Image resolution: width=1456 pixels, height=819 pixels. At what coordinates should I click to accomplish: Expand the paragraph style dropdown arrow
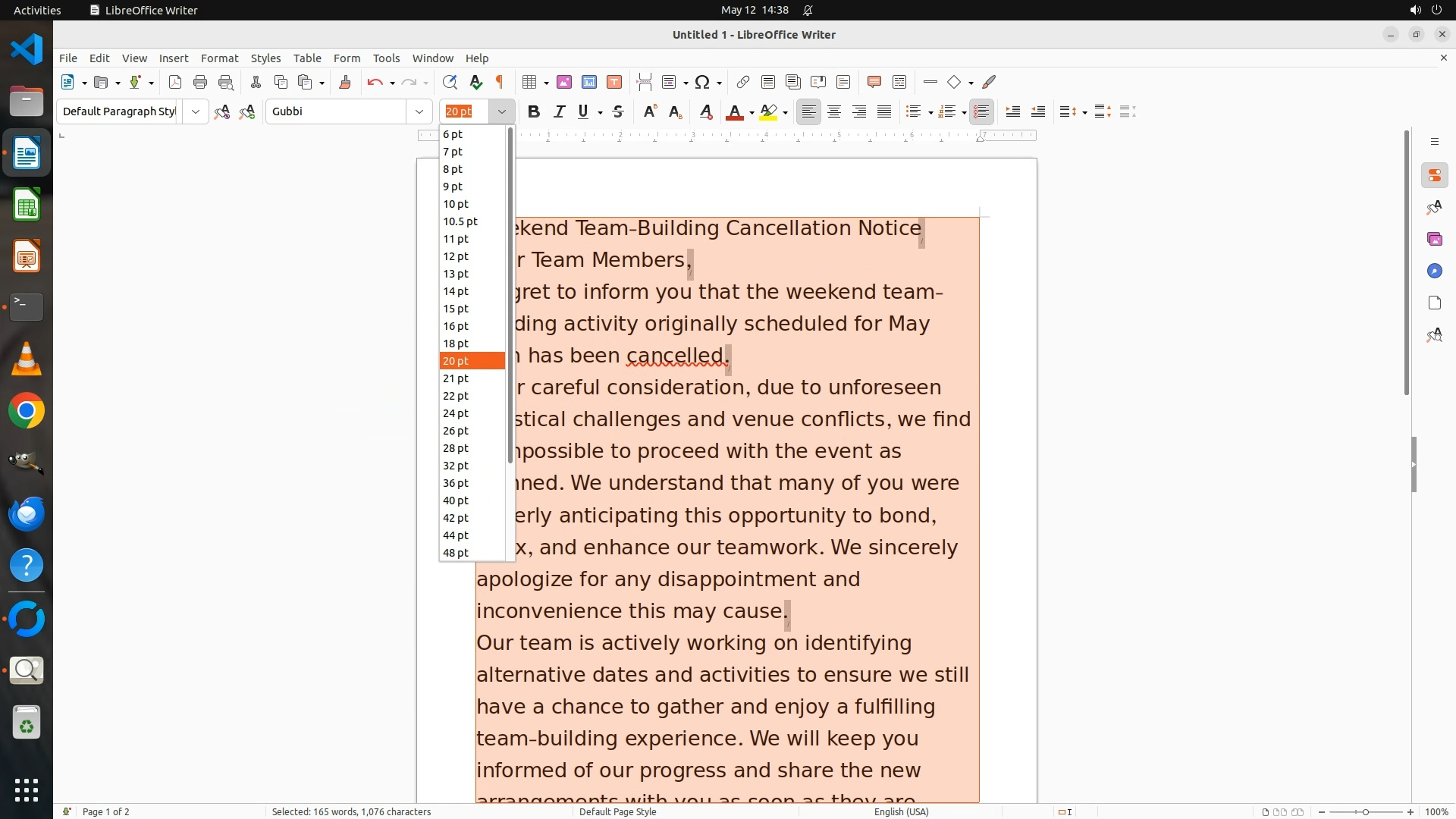[196, 111]
